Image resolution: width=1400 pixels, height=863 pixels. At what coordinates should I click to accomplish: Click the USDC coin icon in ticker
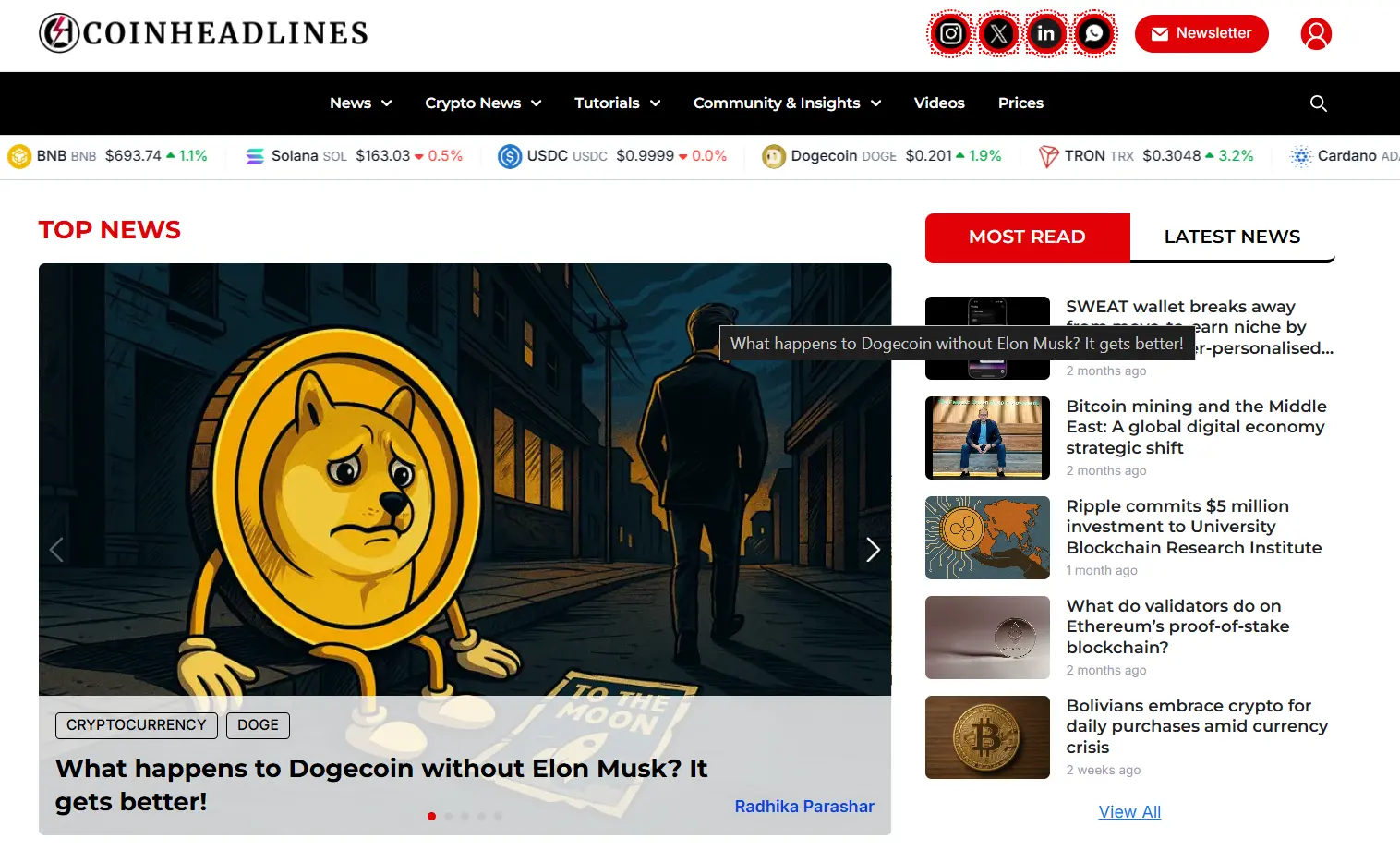tap(510, 156)
